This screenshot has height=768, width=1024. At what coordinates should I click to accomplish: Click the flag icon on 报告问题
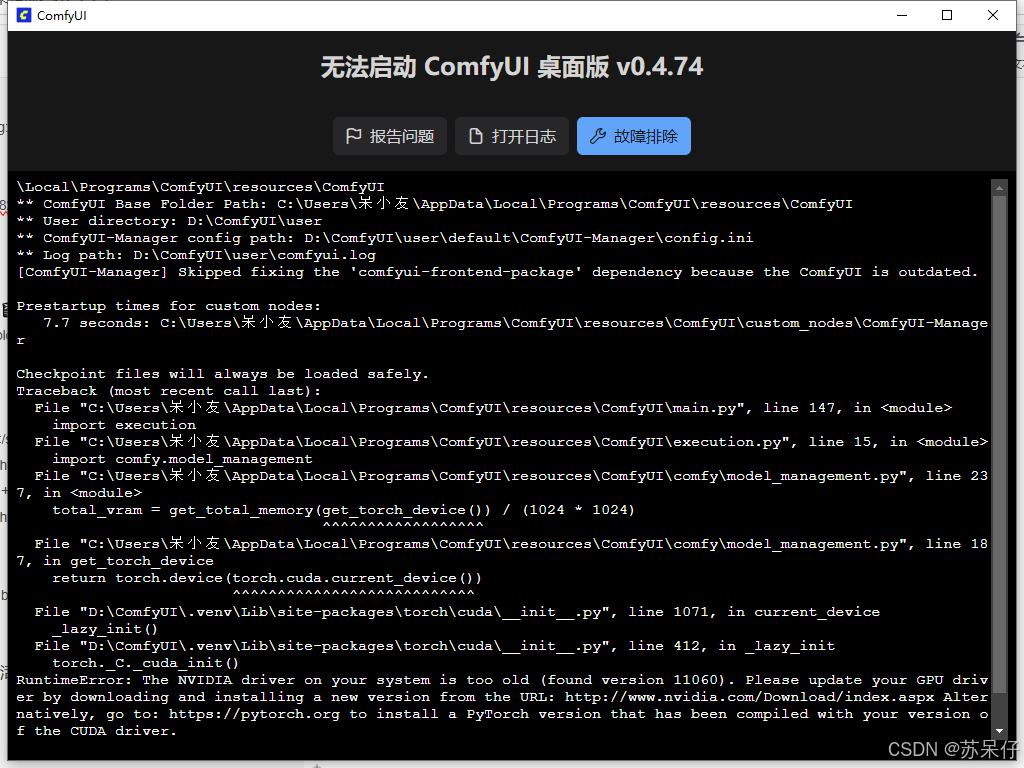click(353, 136)
